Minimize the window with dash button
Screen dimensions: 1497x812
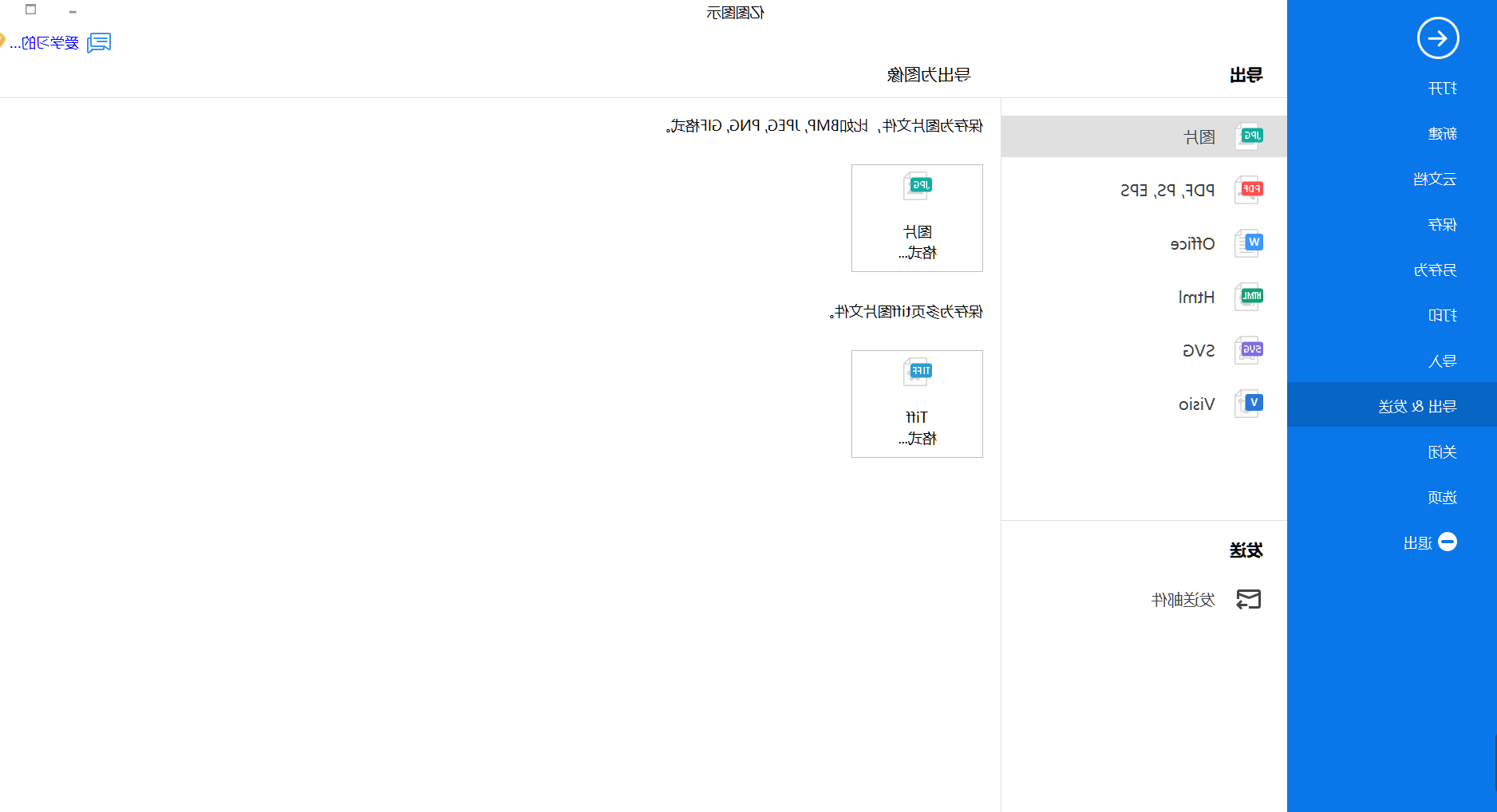[73, 11]
